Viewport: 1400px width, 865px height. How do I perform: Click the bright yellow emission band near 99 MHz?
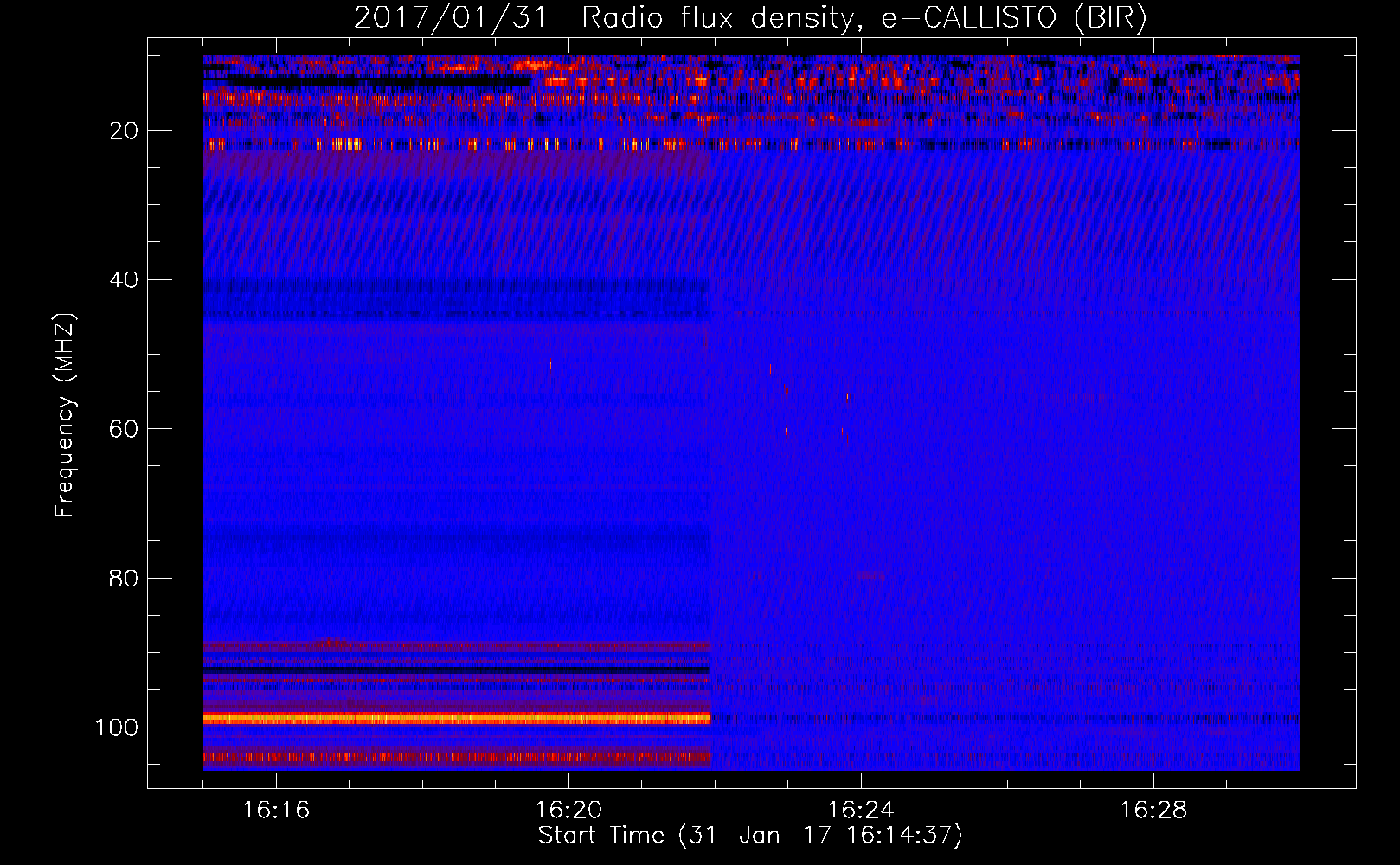coord(457,718)
